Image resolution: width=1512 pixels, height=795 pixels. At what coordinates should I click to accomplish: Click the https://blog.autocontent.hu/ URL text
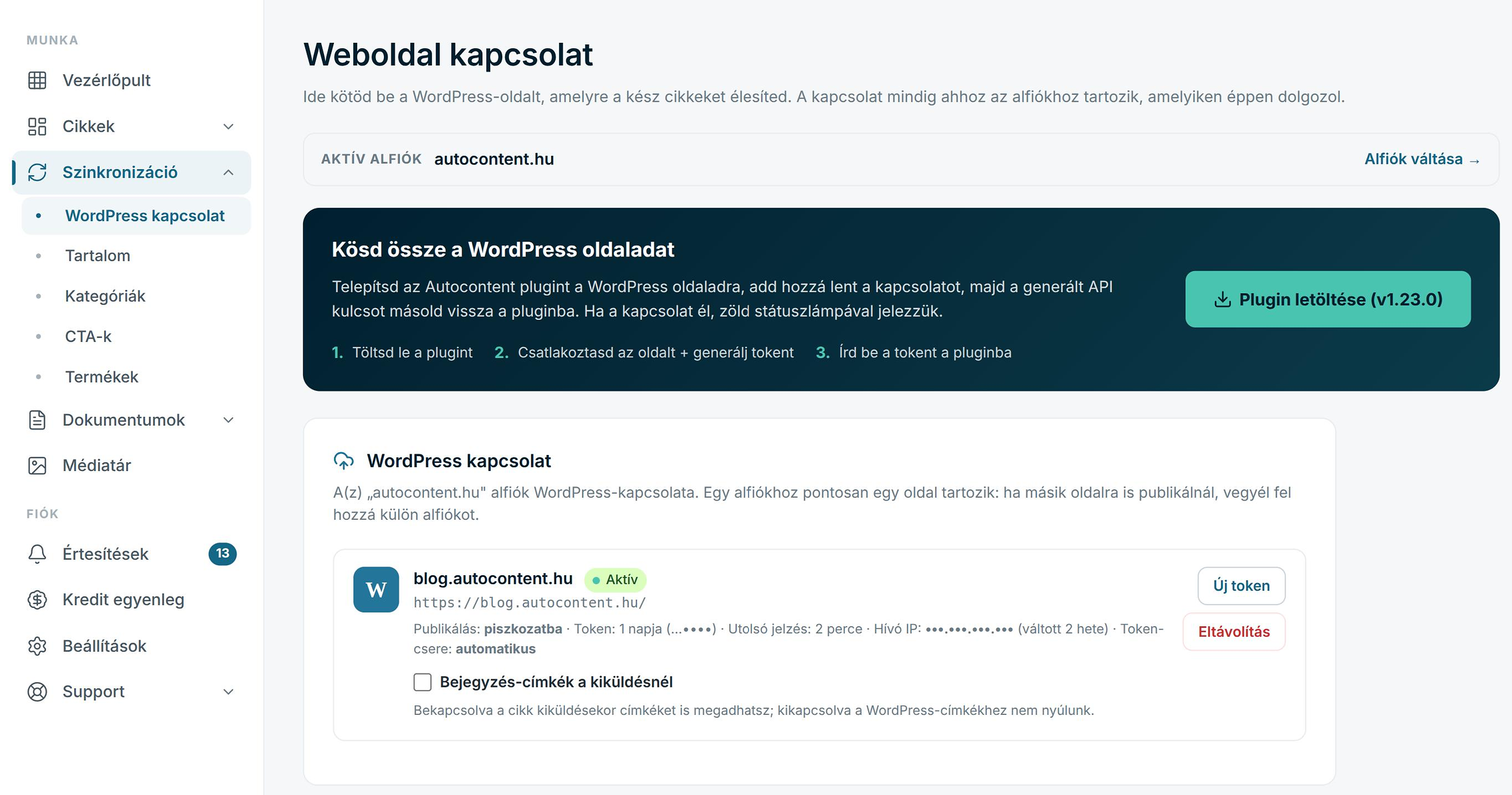tap(530, 603)
